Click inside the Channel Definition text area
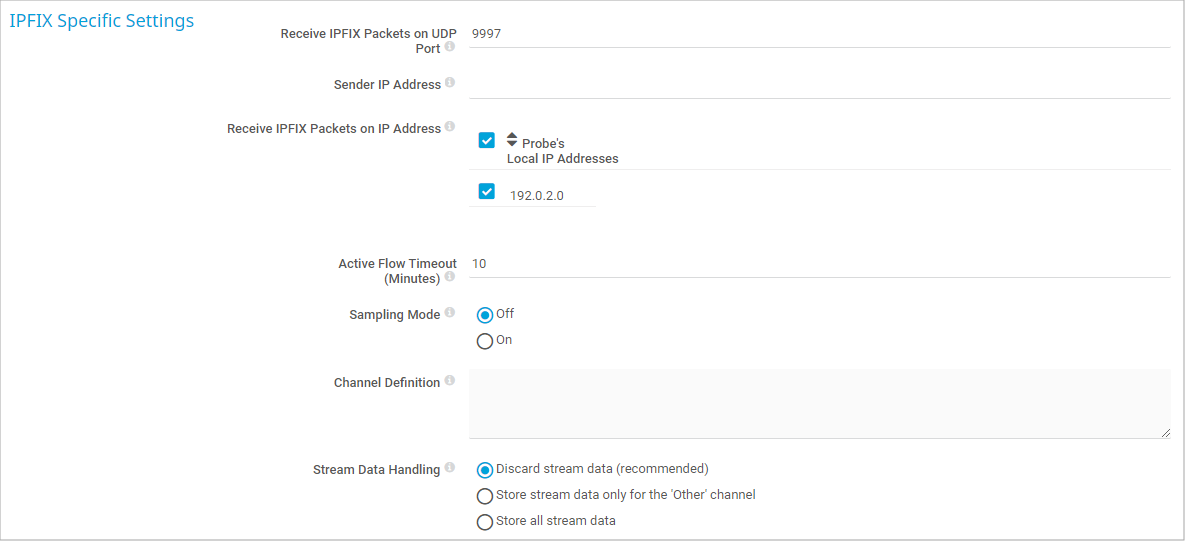Image resolution: width=1185 pixels, height=541 pixels. coord(818,403)
